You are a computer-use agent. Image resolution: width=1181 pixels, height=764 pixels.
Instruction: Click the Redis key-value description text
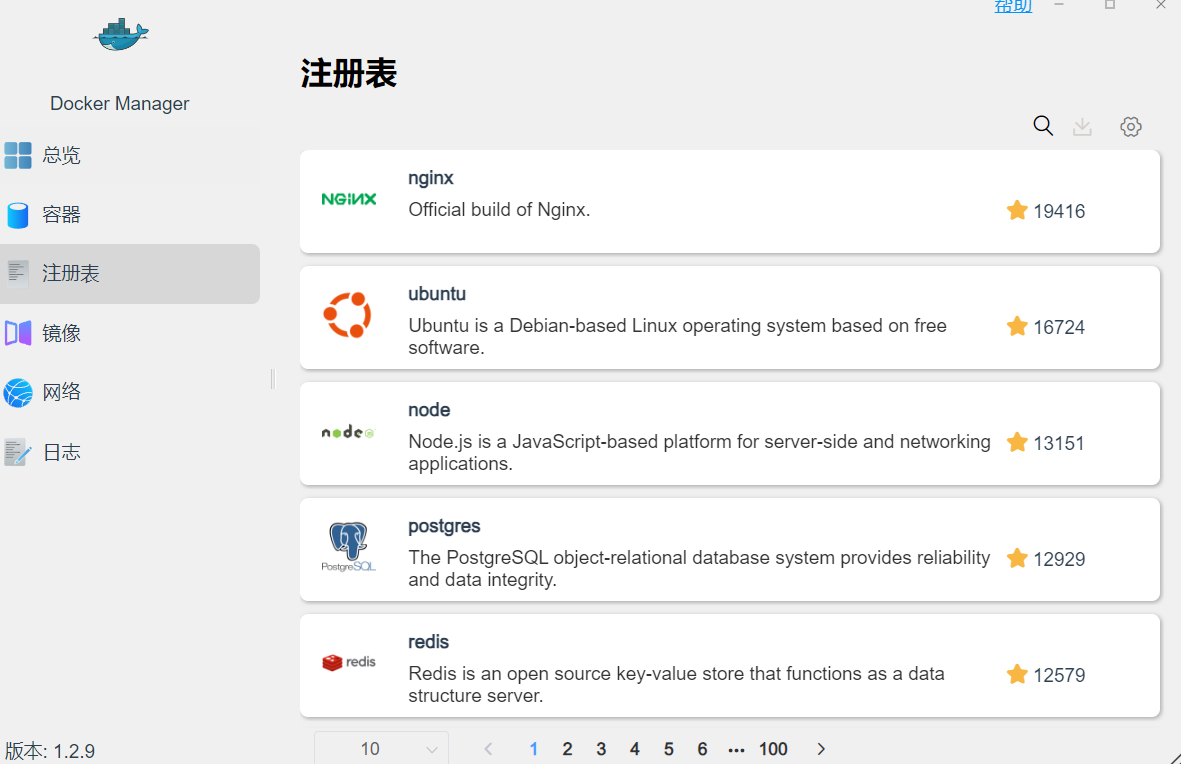(x=676, y=684)
